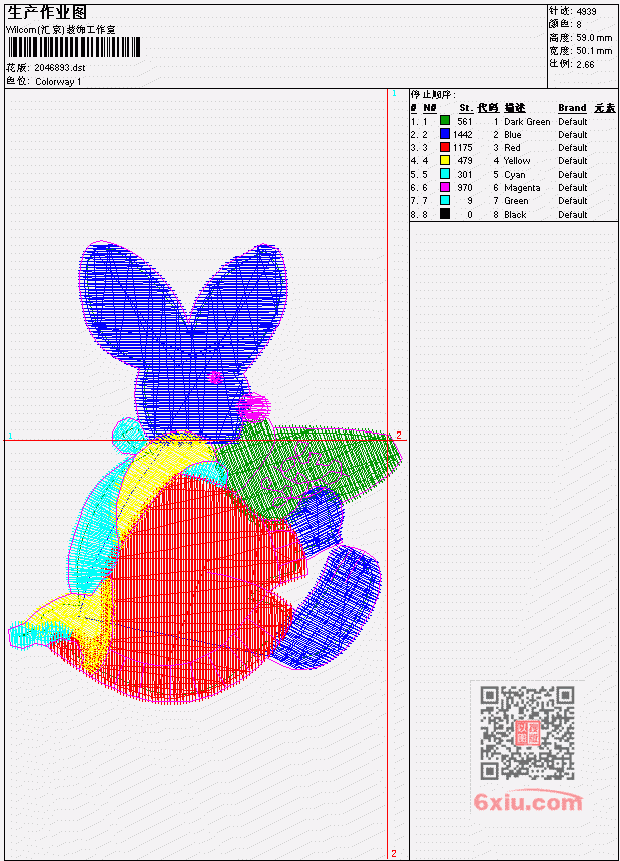This screenshot has height=861, width=620.
Task: Click the Brand column header
Action: coord(572,108)
